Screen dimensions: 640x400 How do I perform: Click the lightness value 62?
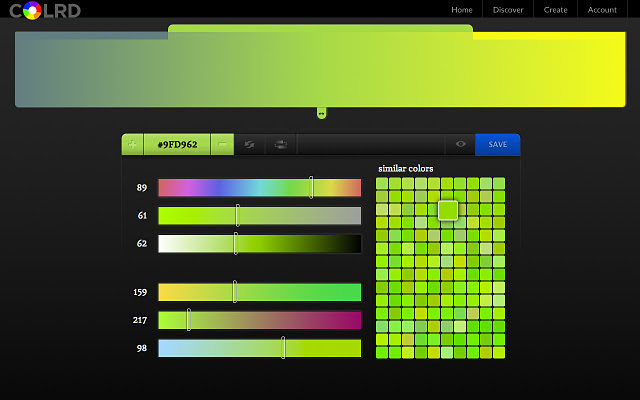(142, 244)
